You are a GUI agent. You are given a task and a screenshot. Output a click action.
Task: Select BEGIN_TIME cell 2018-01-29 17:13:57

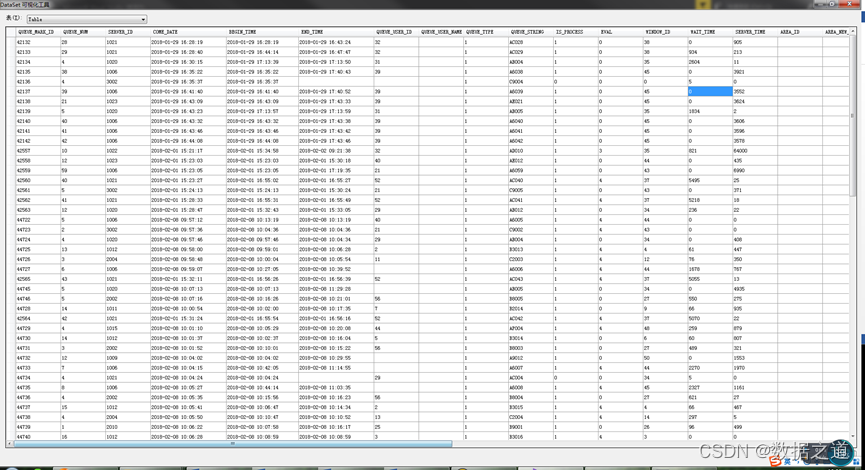click(262, 111)
